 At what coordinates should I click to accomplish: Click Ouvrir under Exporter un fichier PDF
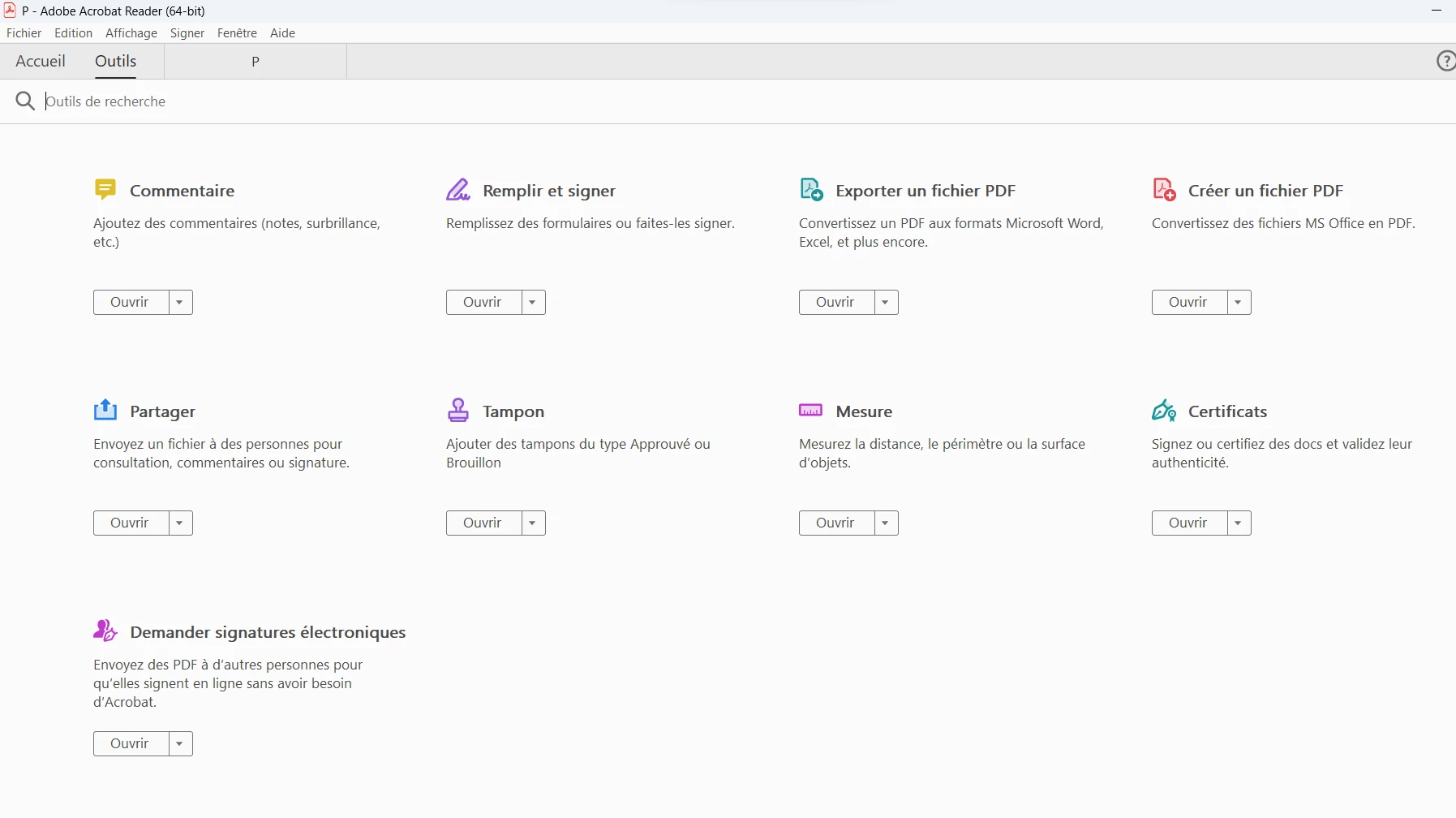coord(836,302)
